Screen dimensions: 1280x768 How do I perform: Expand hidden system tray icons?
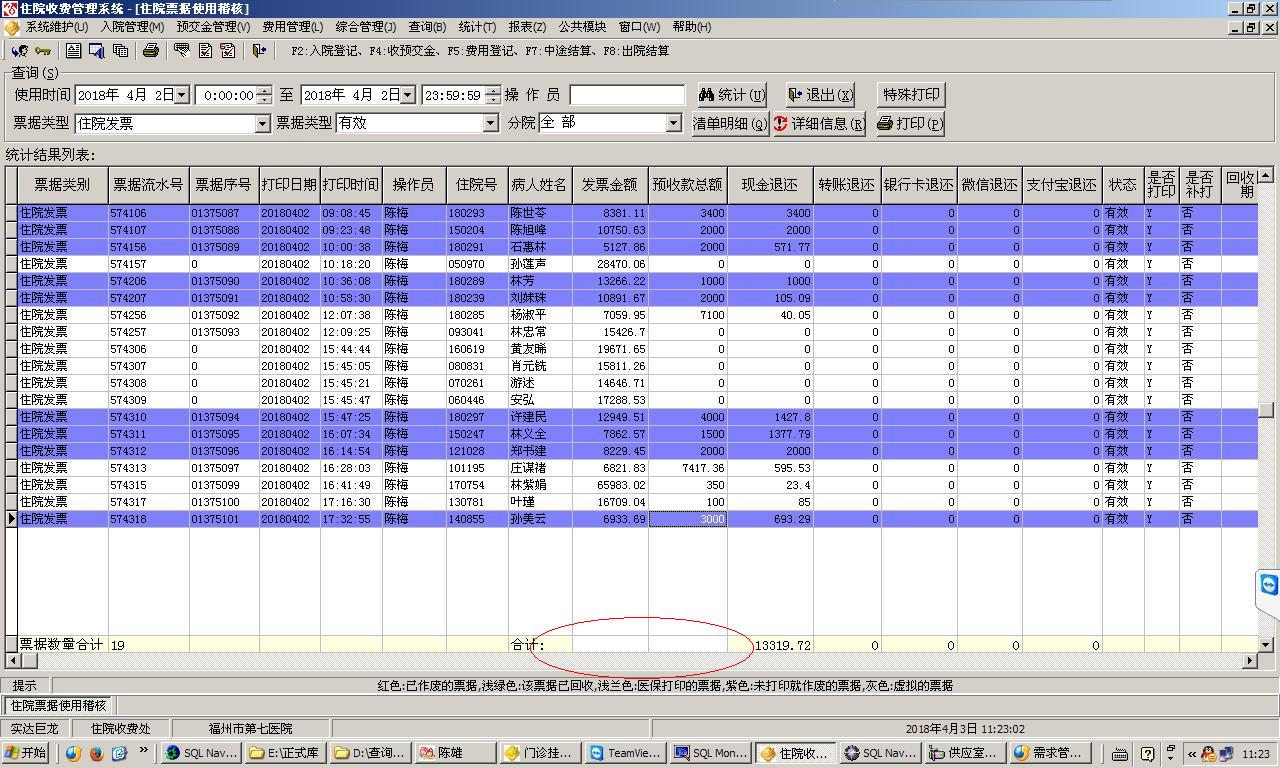coord(1191,753)
